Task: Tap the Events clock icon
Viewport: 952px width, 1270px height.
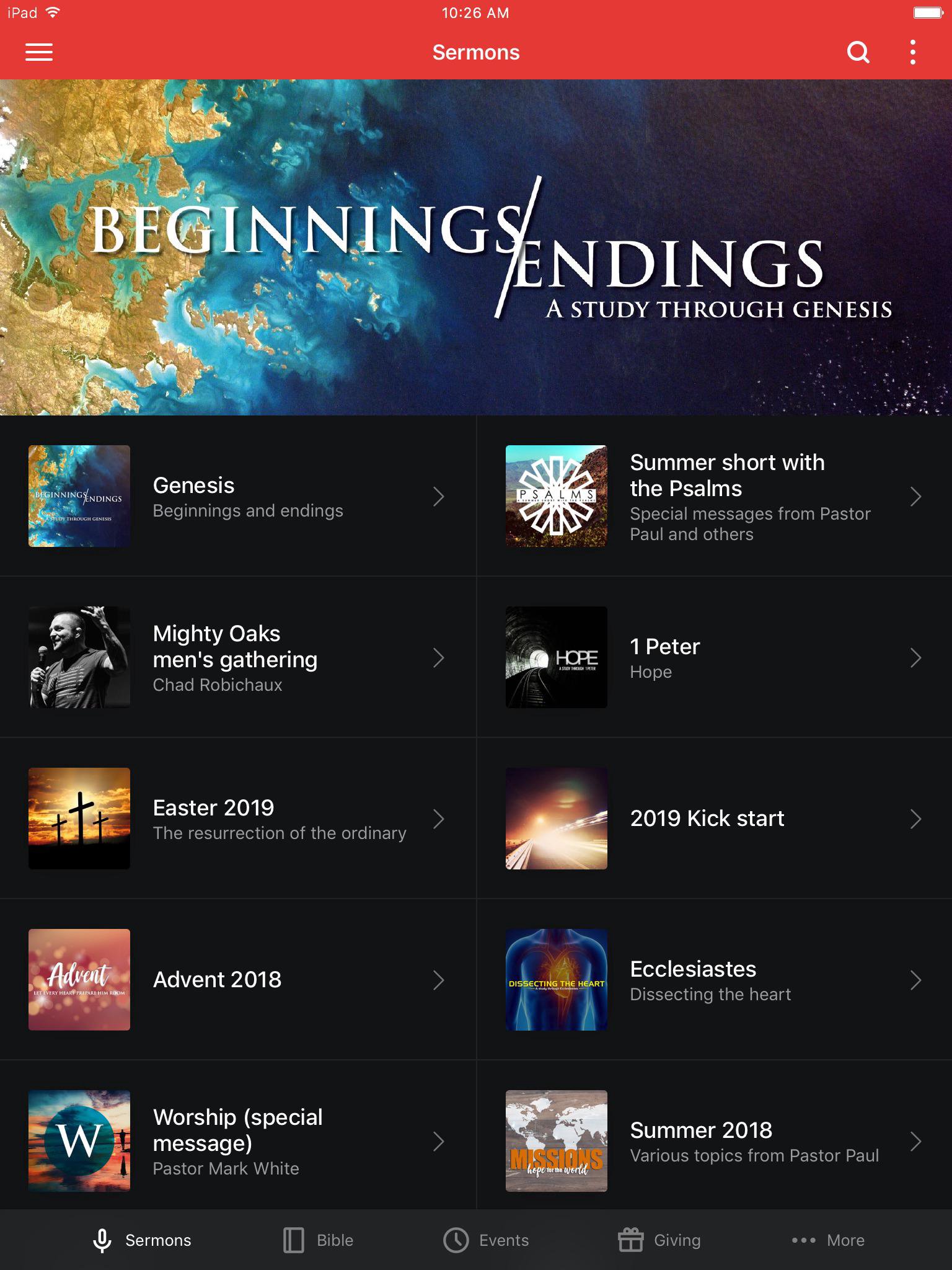Action: [x=456, y=1240]
